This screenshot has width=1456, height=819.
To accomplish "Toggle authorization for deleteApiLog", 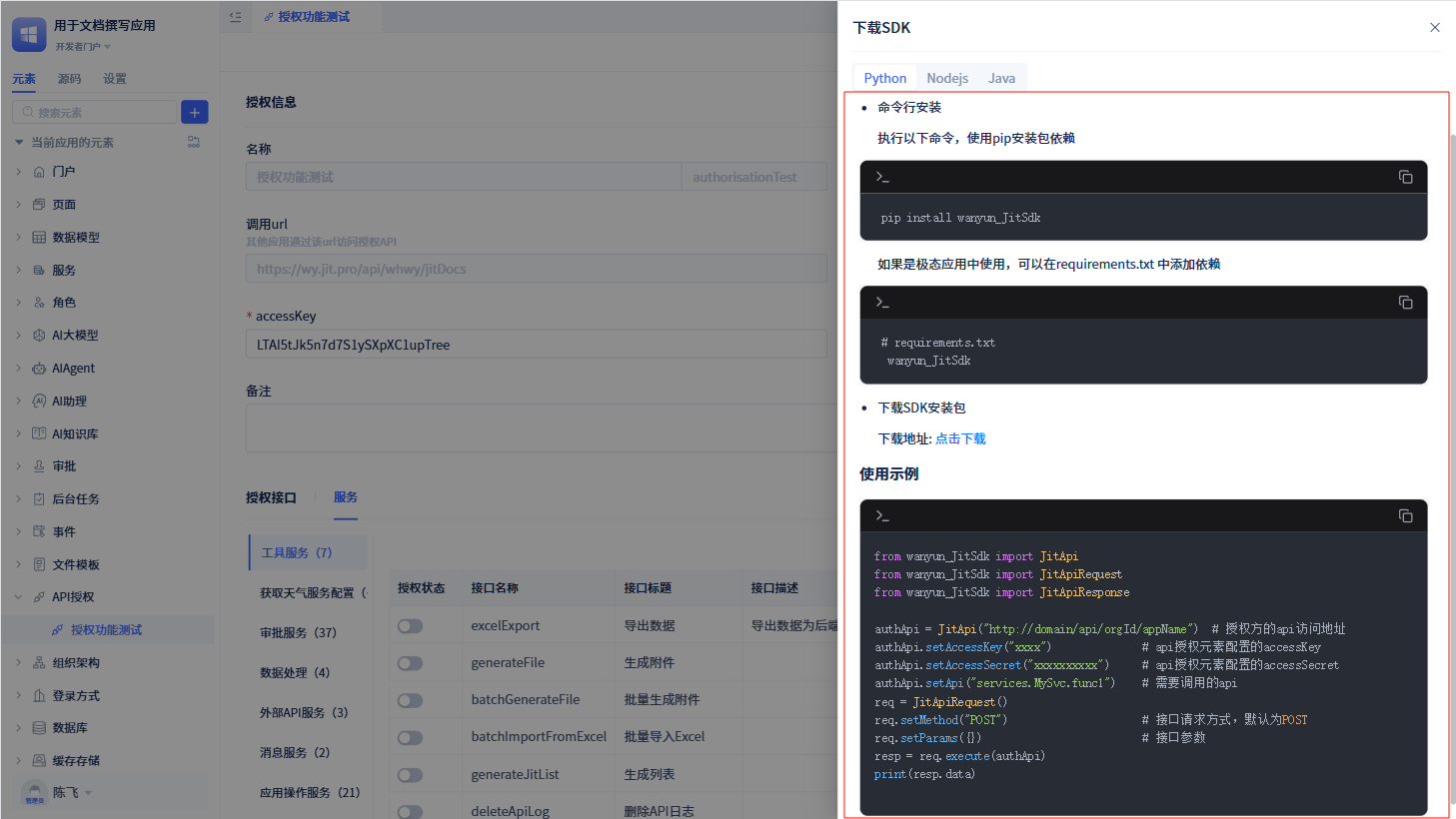I will point(410,812).
